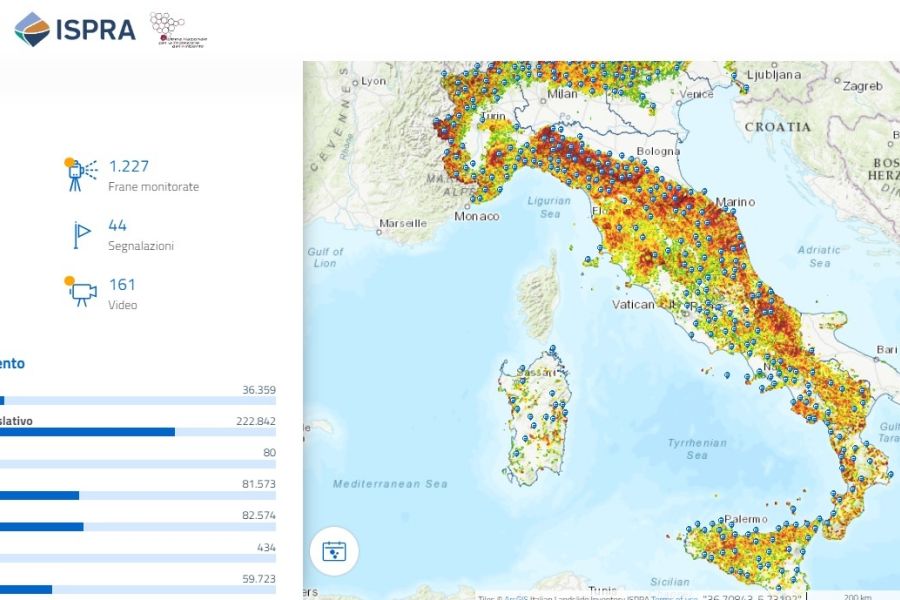Click the Segnalazioni flag icon
This screenshot has height=600, width=900.
click(81, 235)
